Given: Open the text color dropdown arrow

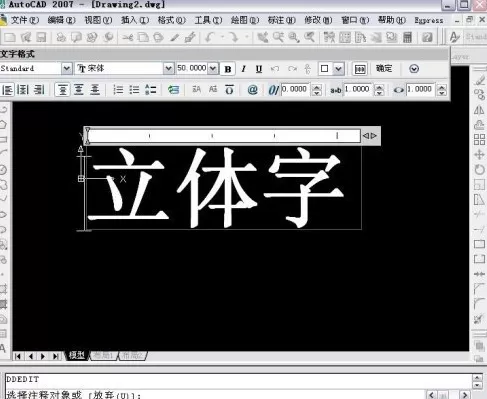Looking at the screenshot, I should point(338,69).
